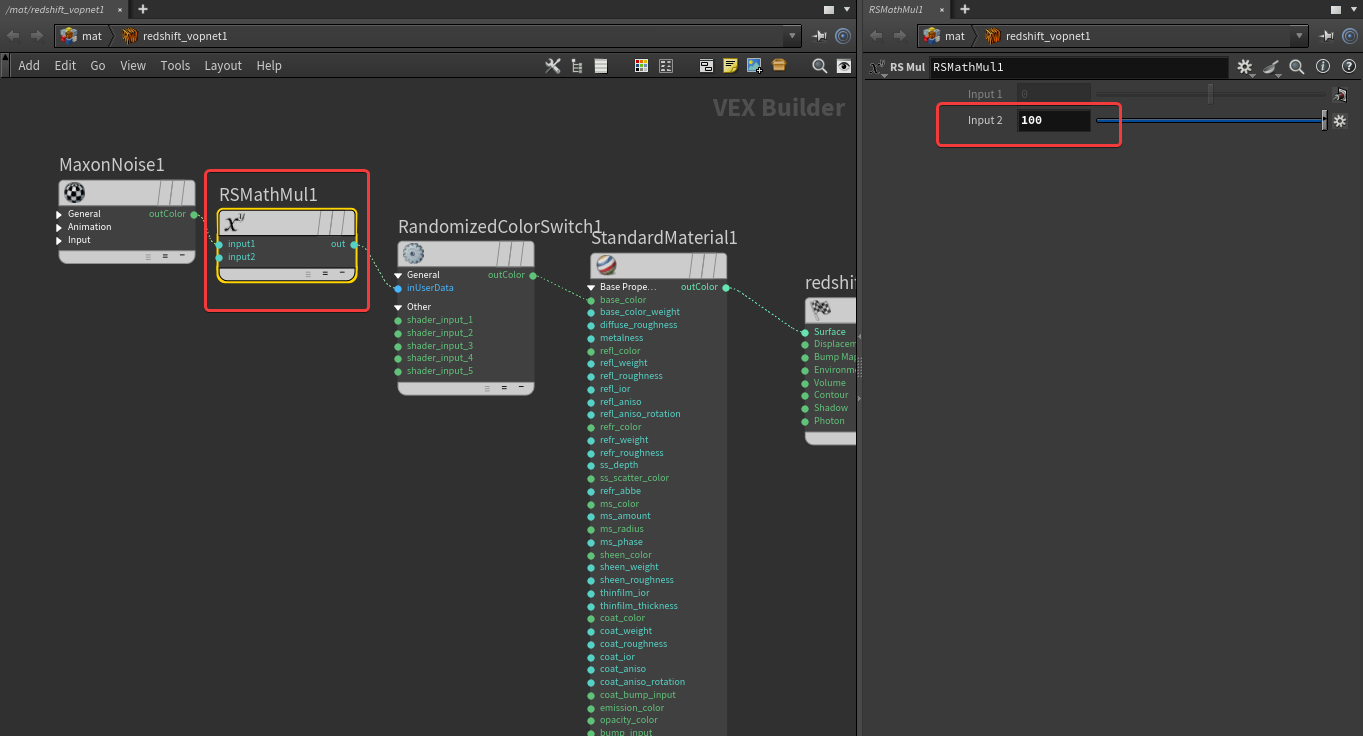Add a sticky note using yellow note icon
This screenshot has width=1363, height=736.
coord(730,66)
